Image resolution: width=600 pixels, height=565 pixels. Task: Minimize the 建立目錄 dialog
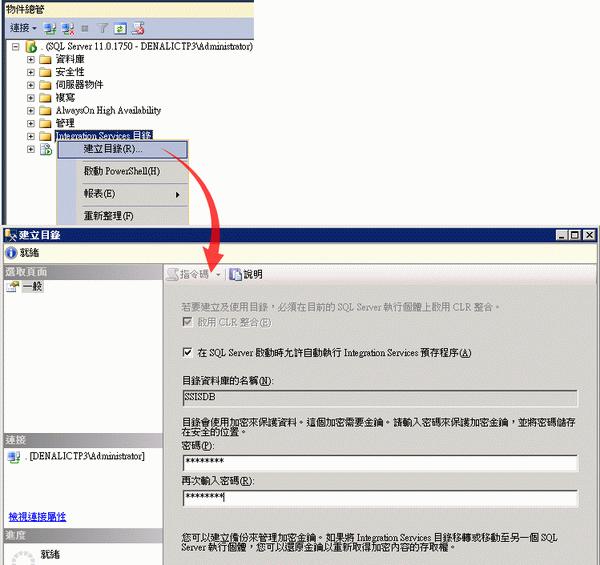pos(561,235)
